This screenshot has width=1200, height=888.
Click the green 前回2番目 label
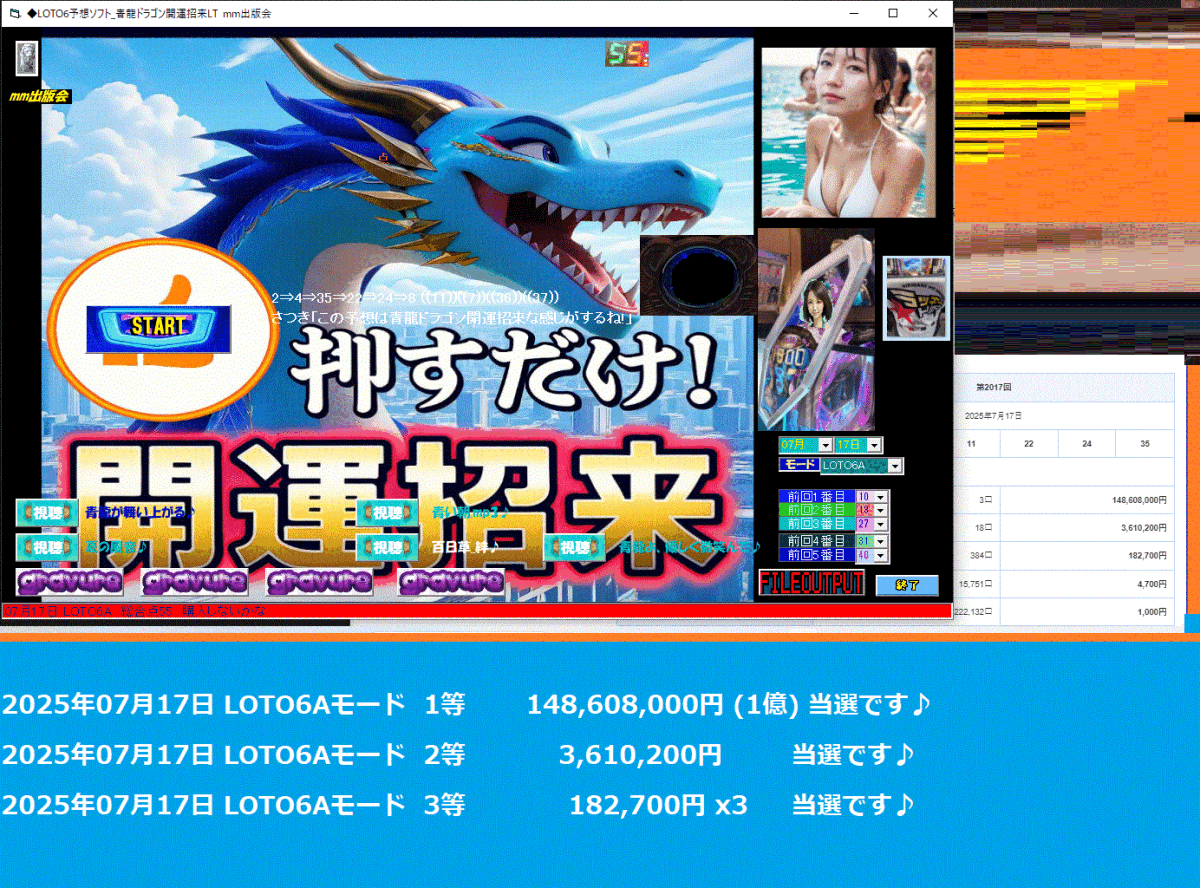point(816,510)
